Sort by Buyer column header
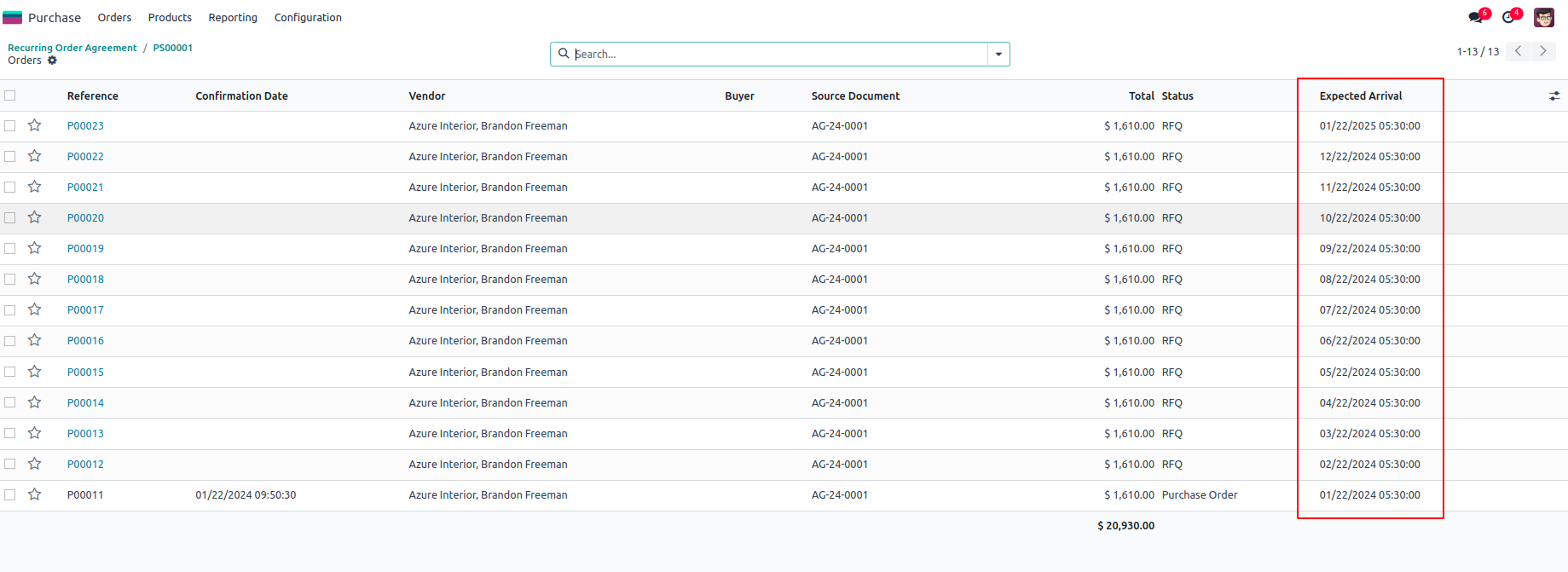Viewport: 1568px width, 572px height. tap(739, 96)
